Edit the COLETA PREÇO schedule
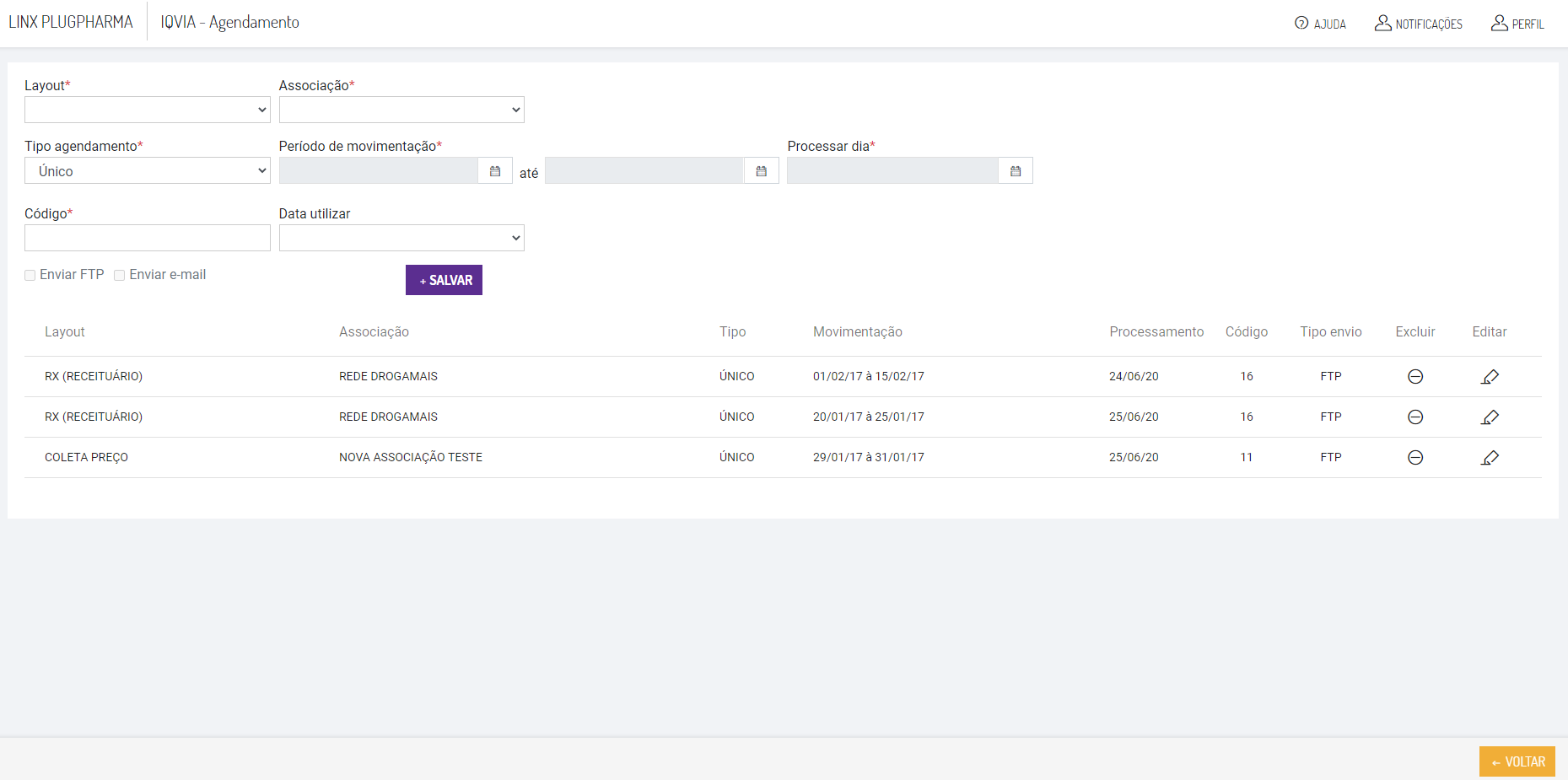Screen dimensions: 1568x780 1490,458
